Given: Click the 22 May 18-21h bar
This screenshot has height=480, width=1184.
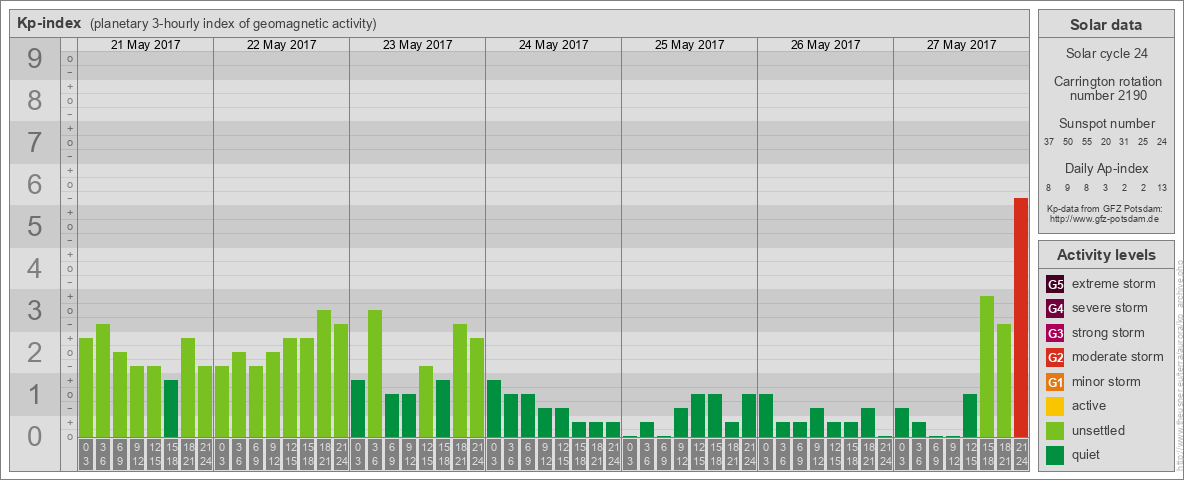Looking at the screenshot, I should click(324, 374).
